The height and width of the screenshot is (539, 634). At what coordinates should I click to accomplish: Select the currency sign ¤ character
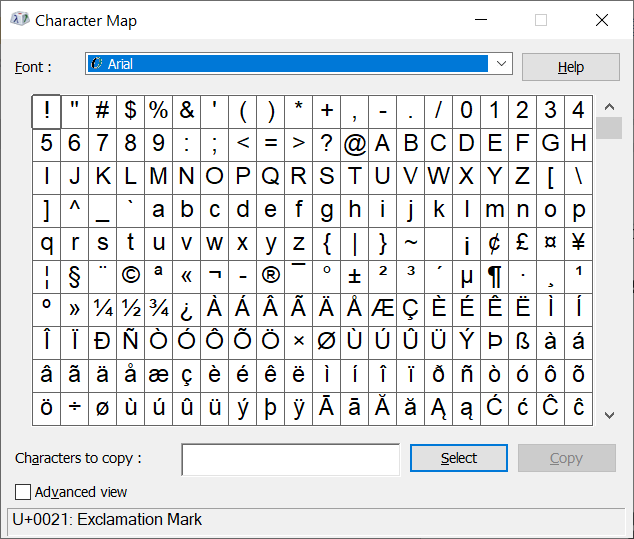point(551,244)
